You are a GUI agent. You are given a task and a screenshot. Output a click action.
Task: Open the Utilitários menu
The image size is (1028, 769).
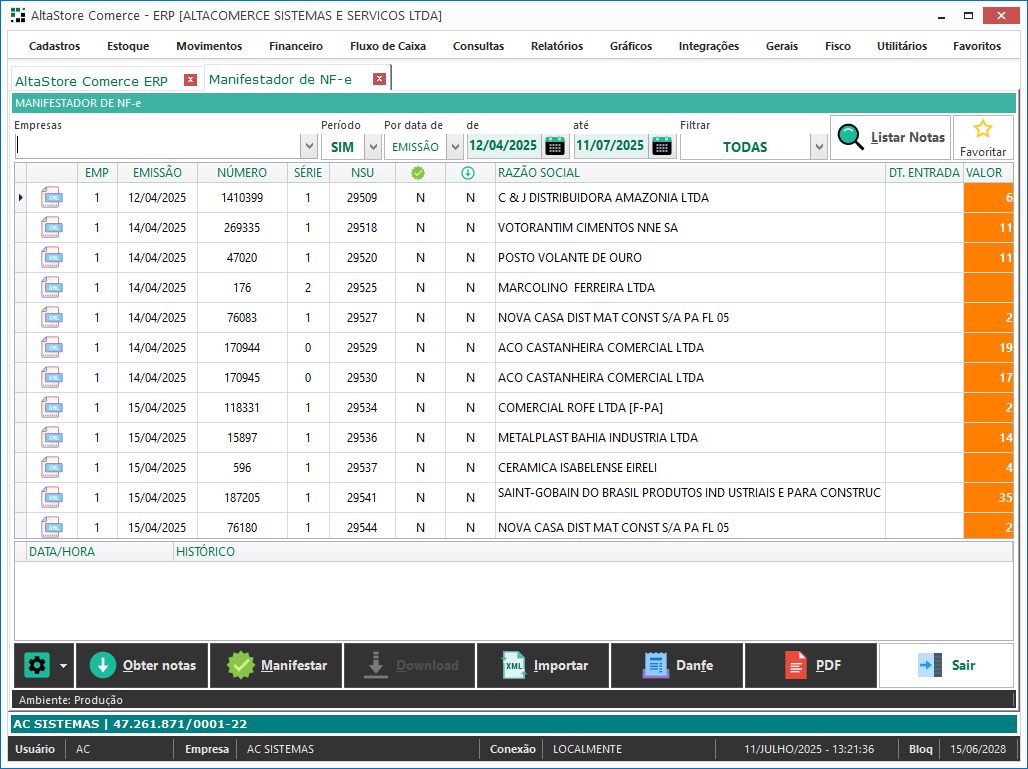coord(902,46)
